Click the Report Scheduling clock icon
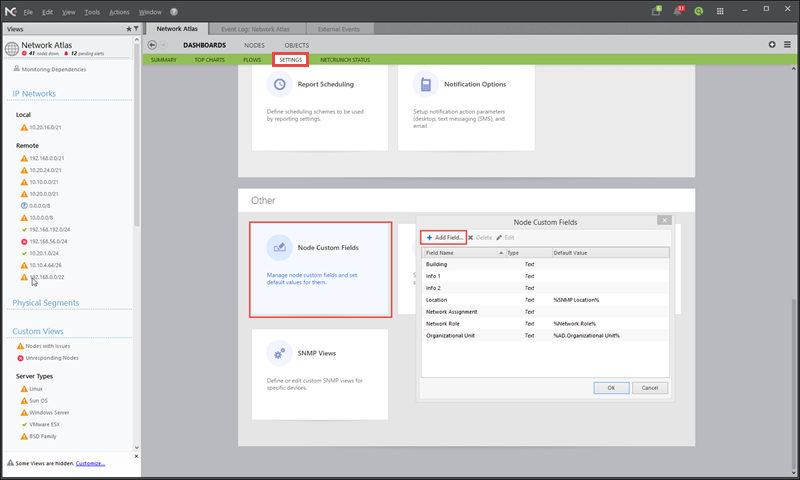800x480 pixels. coord(280,85)
